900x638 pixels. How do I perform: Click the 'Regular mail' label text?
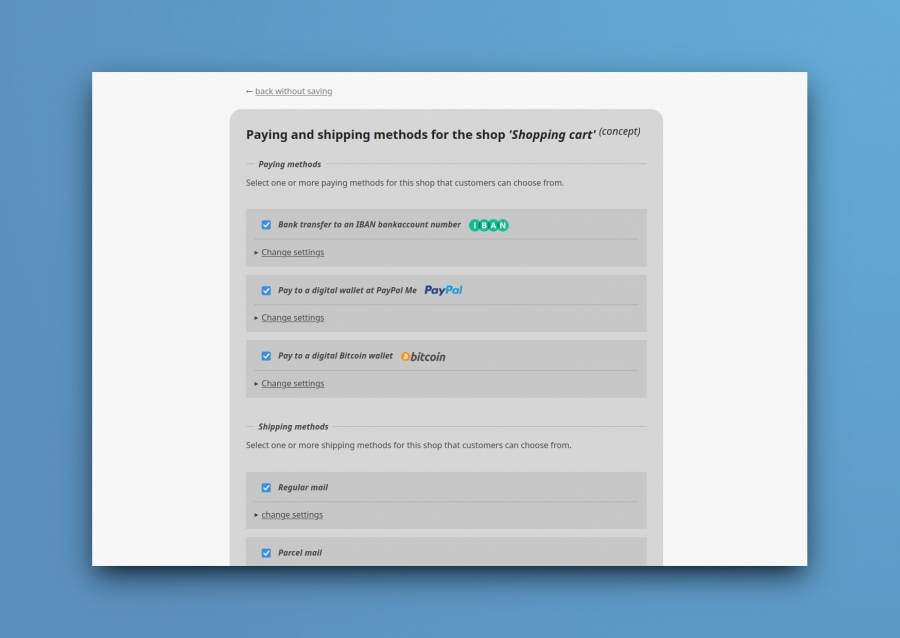pyautogui.click(x=302, y=488)
